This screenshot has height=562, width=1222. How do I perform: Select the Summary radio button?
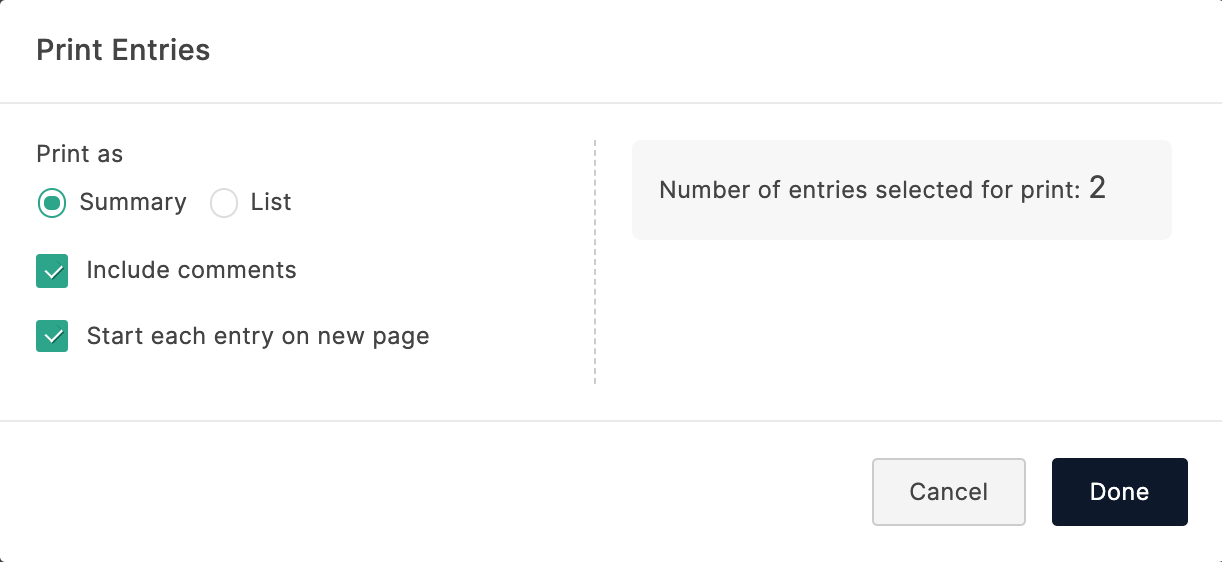coord(52,203)
